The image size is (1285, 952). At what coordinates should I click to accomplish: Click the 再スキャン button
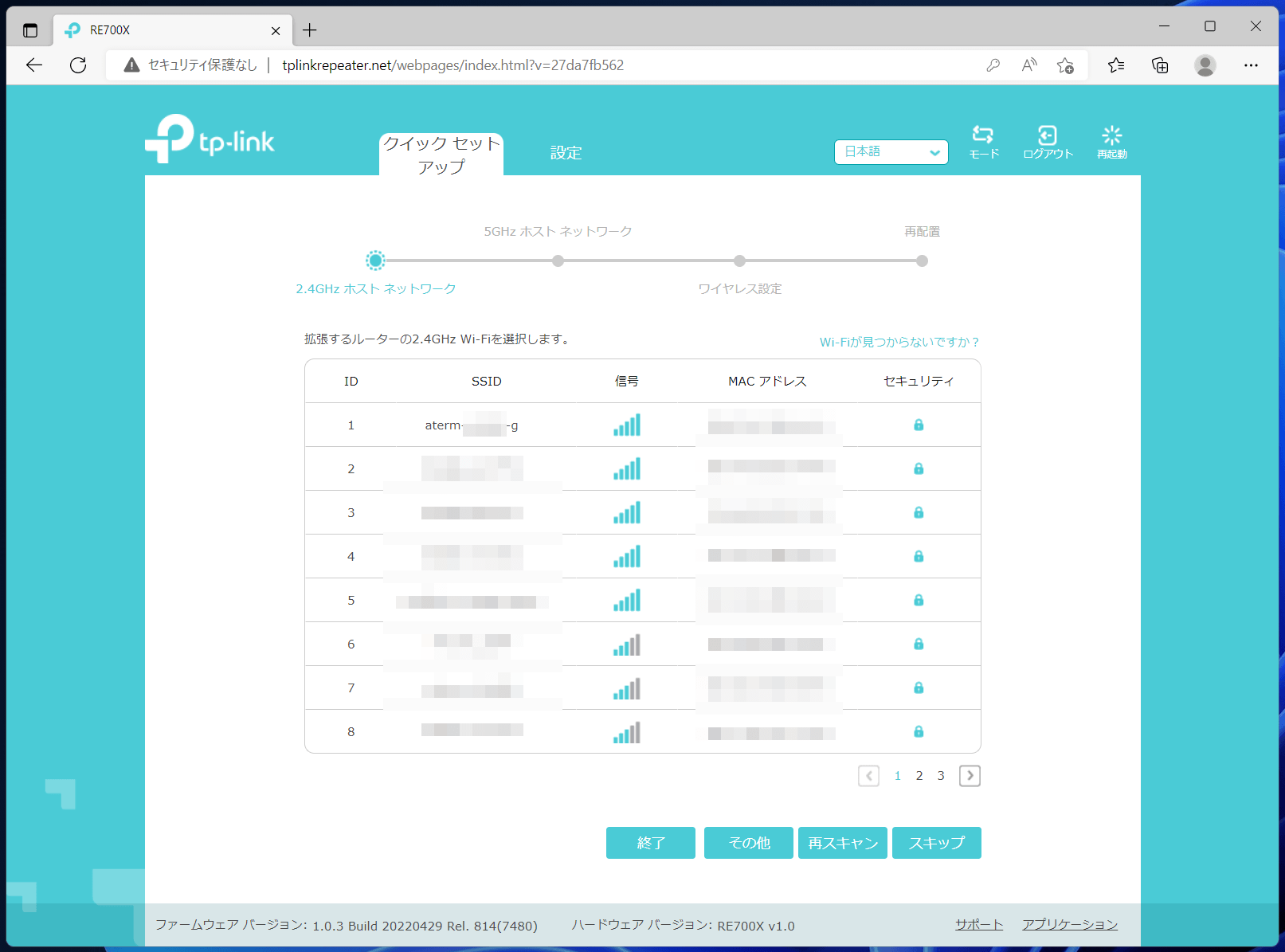tap(843, 843)
